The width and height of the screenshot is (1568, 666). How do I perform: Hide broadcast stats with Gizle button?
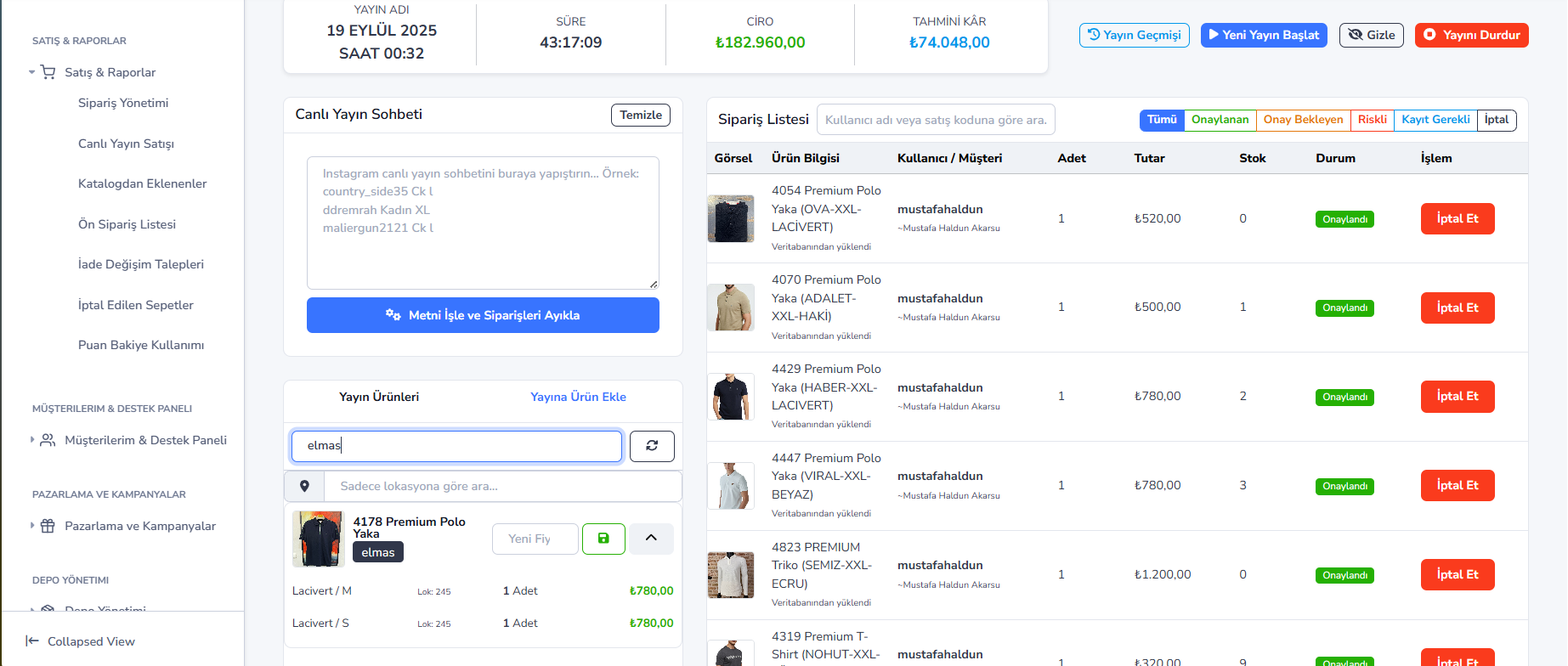[1371, 35]
